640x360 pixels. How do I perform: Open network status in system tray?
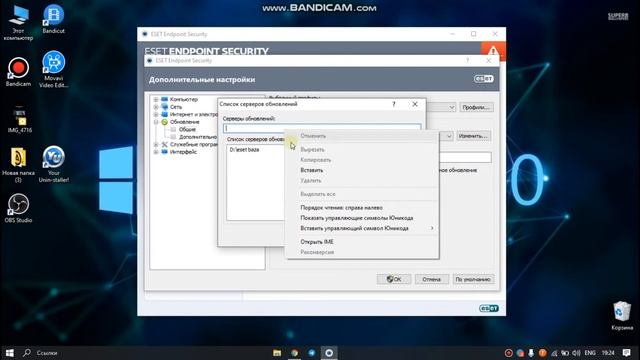554,353
